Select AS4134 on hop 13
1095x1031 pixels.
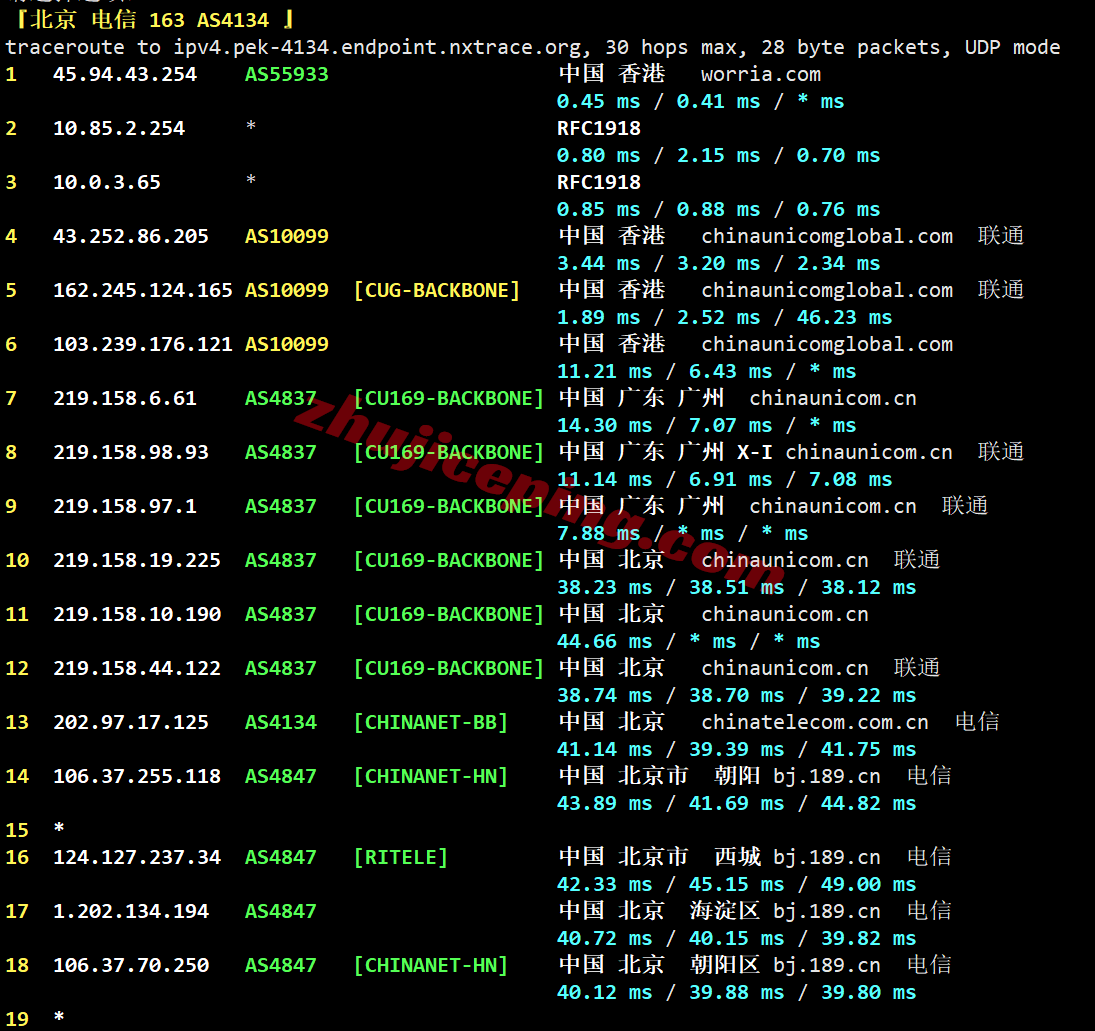pyautogui.click(x=281, y=722)
